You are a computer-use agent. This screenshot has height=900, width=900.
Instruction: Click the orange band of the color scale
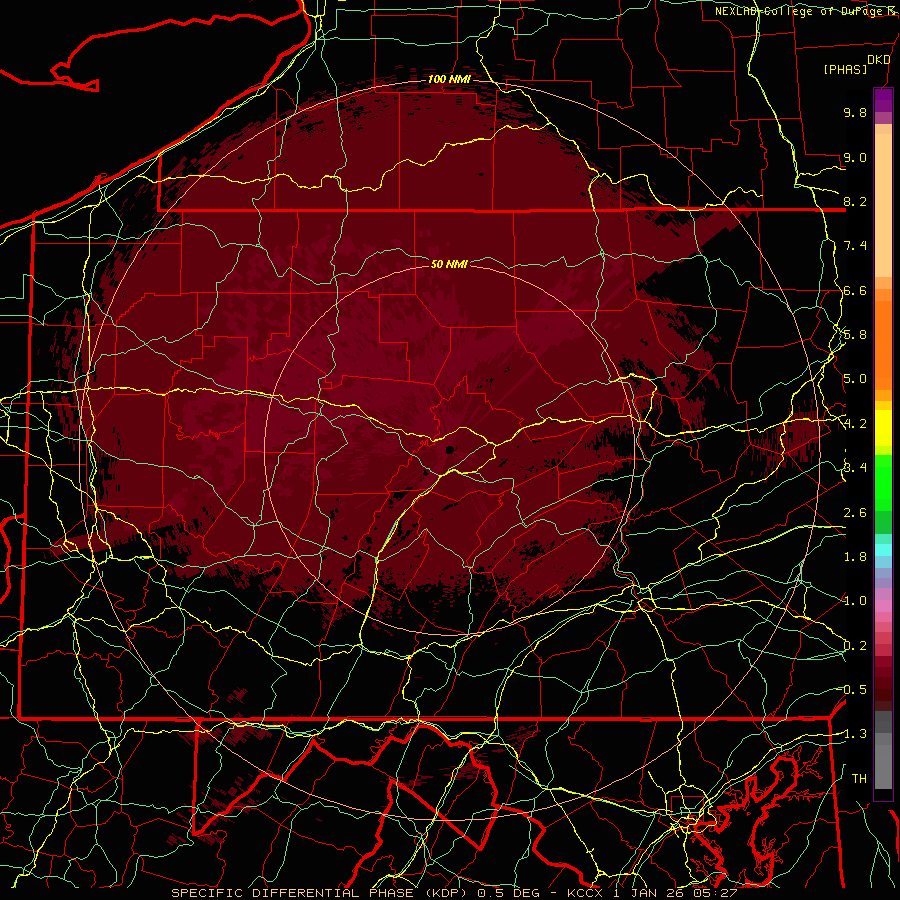[883, 344]
